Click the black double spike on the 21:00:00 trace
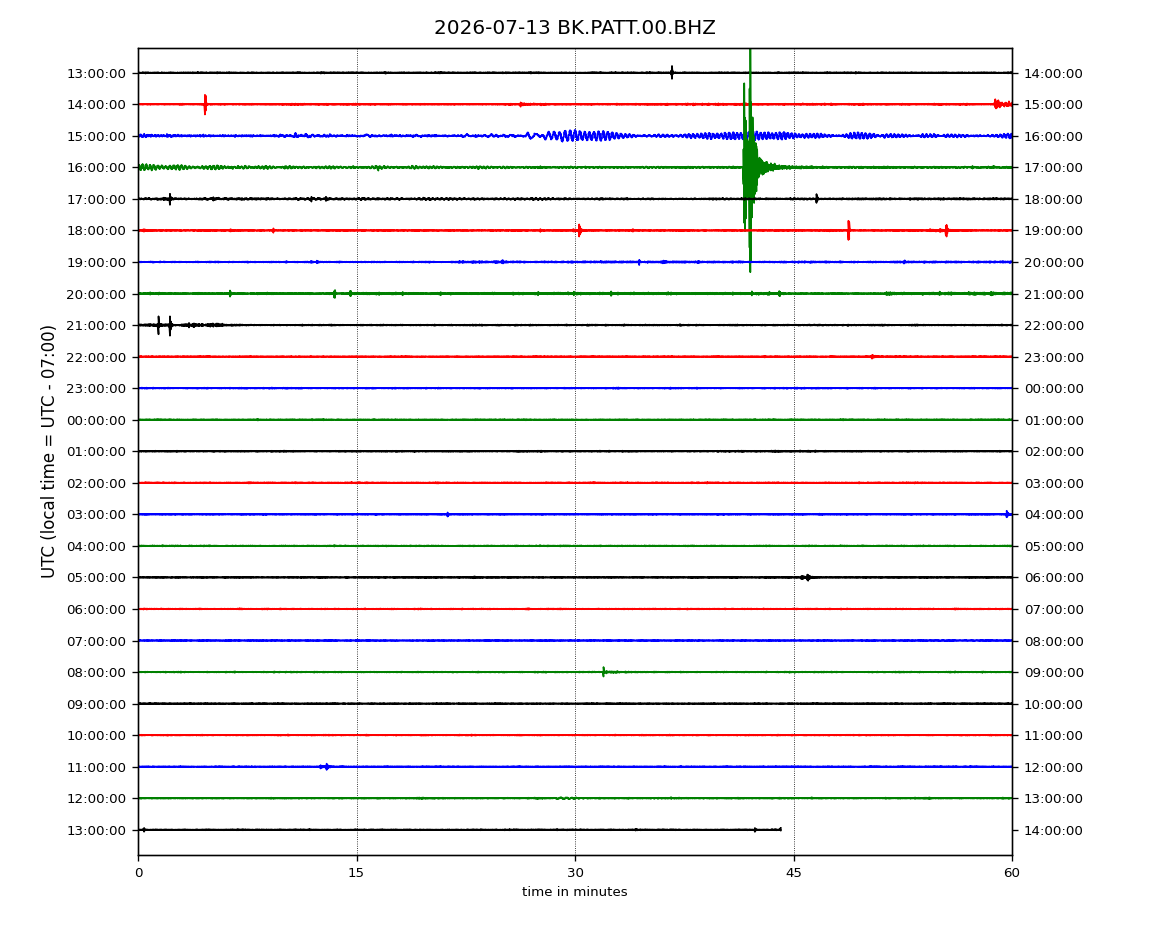Image resolution: width=1150 pixels, height=950 pixels. point(164,325)
